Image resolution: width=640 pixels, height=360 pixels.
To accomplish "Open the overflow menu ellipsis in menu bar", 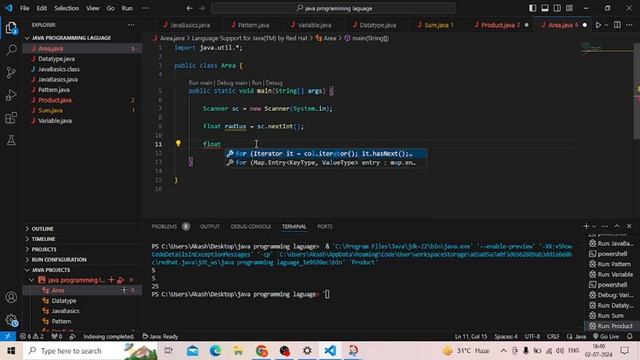I will click(x=145, y=8).
